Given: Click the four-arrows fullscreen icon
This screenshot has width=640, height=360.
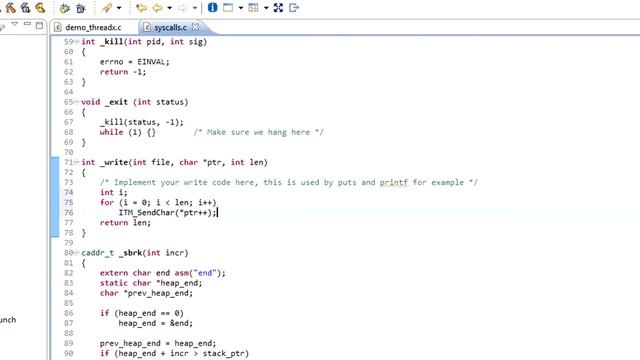Looking at the screenshot, I should [278, 7].
